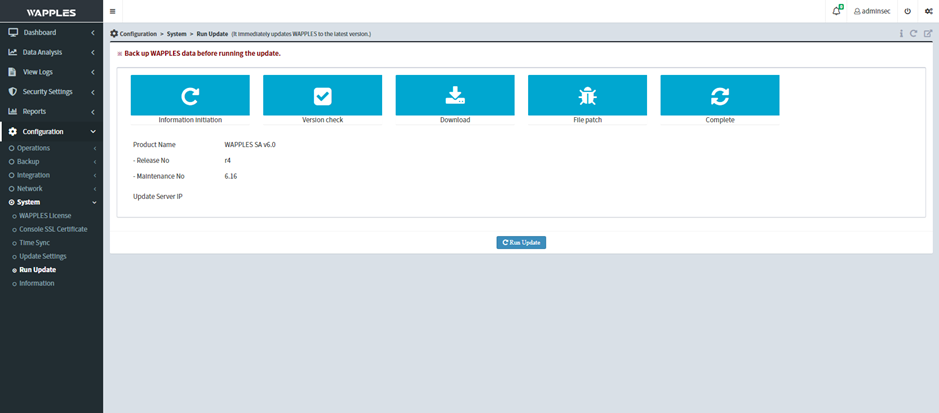
Task: Click the Download step tile
Action: click(x=455, y=96)
